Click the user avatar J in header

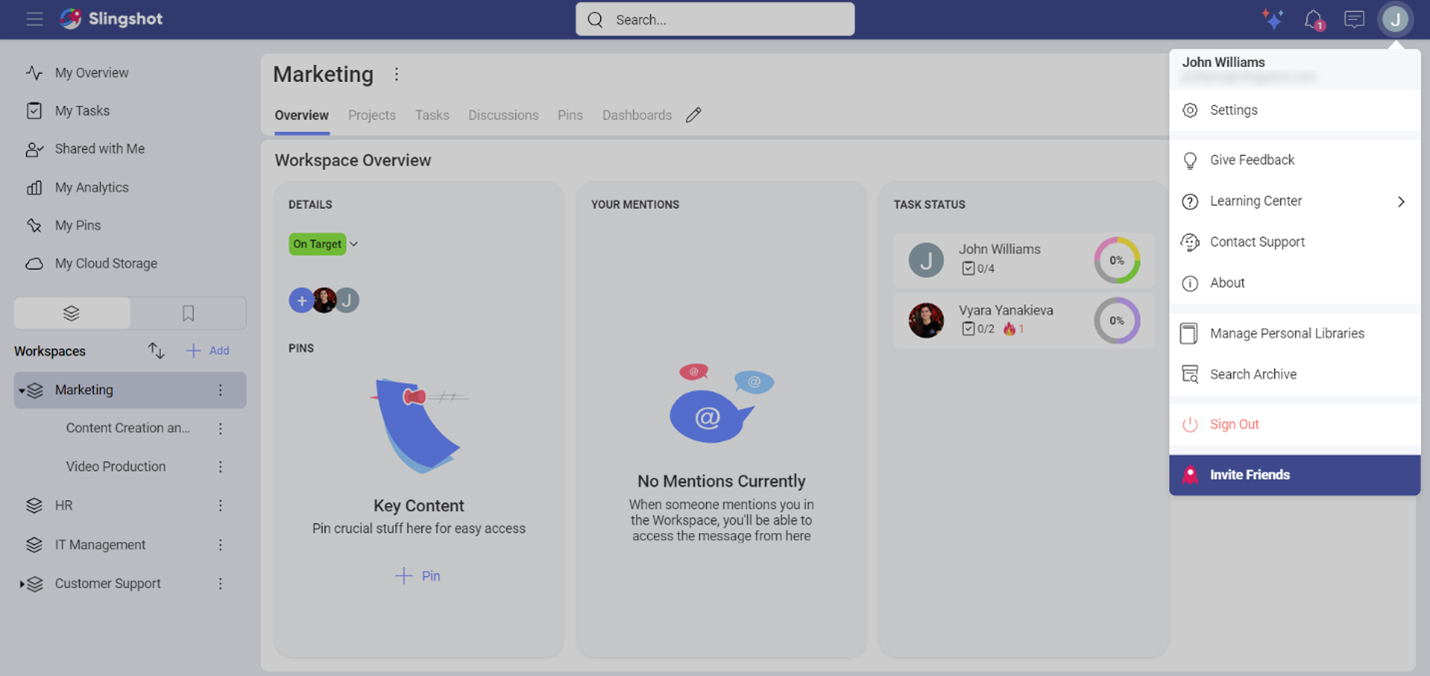point(1395,19)
